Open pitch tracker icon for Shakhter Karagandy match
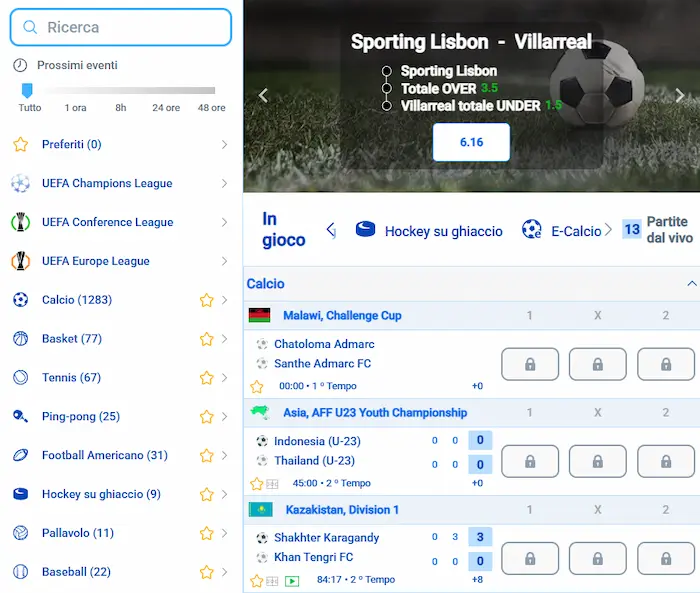 coord(272,580)
